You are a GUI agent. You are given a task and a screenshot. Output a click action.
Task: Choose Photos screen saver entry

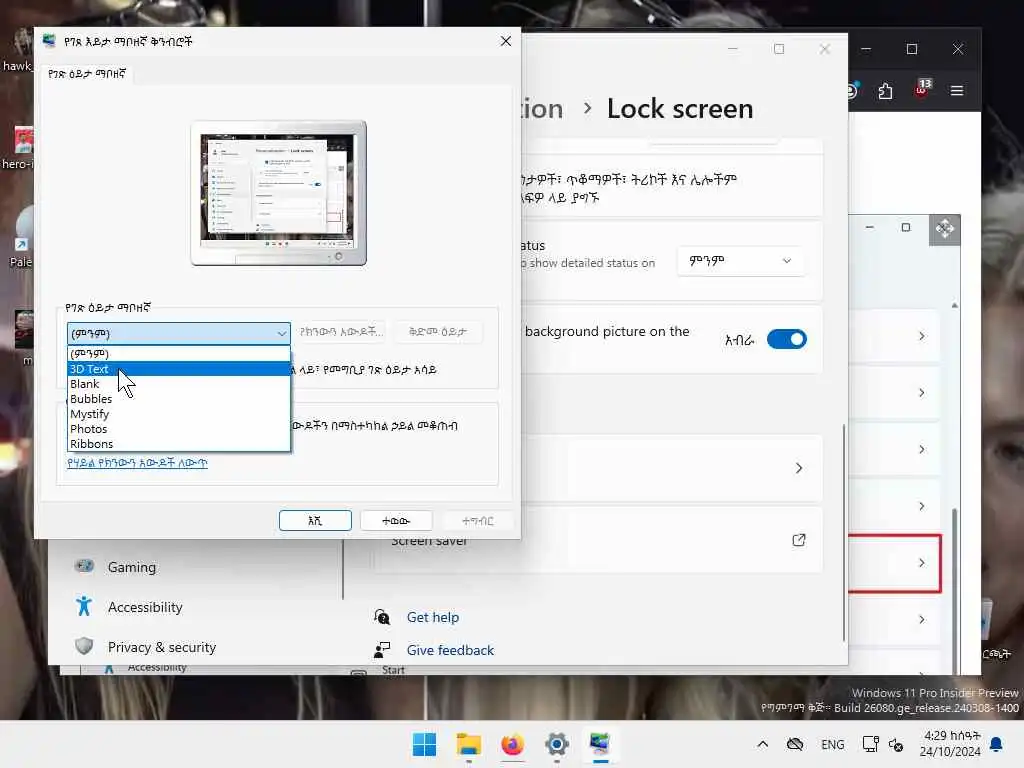(x=178, y=429)
